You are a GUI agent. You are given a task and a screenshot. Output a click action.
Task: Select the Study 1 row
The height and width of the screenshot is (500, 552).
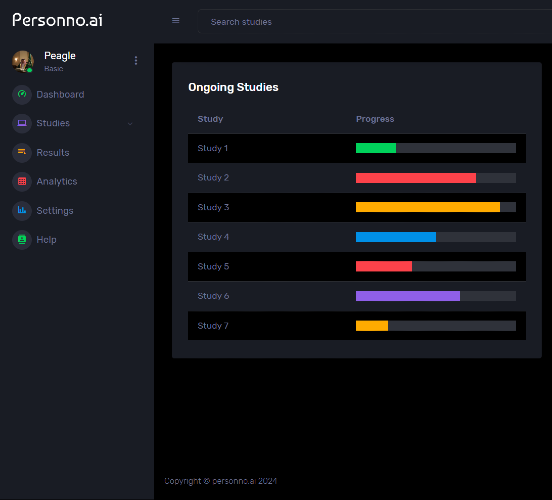(x=357, y=148)
